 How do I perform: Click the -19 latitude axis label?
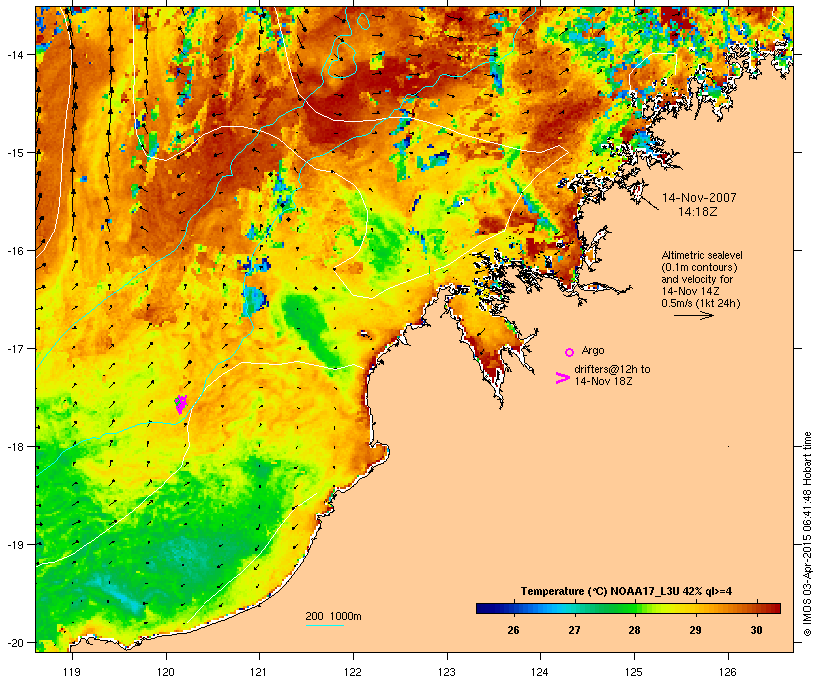[15, 544]
